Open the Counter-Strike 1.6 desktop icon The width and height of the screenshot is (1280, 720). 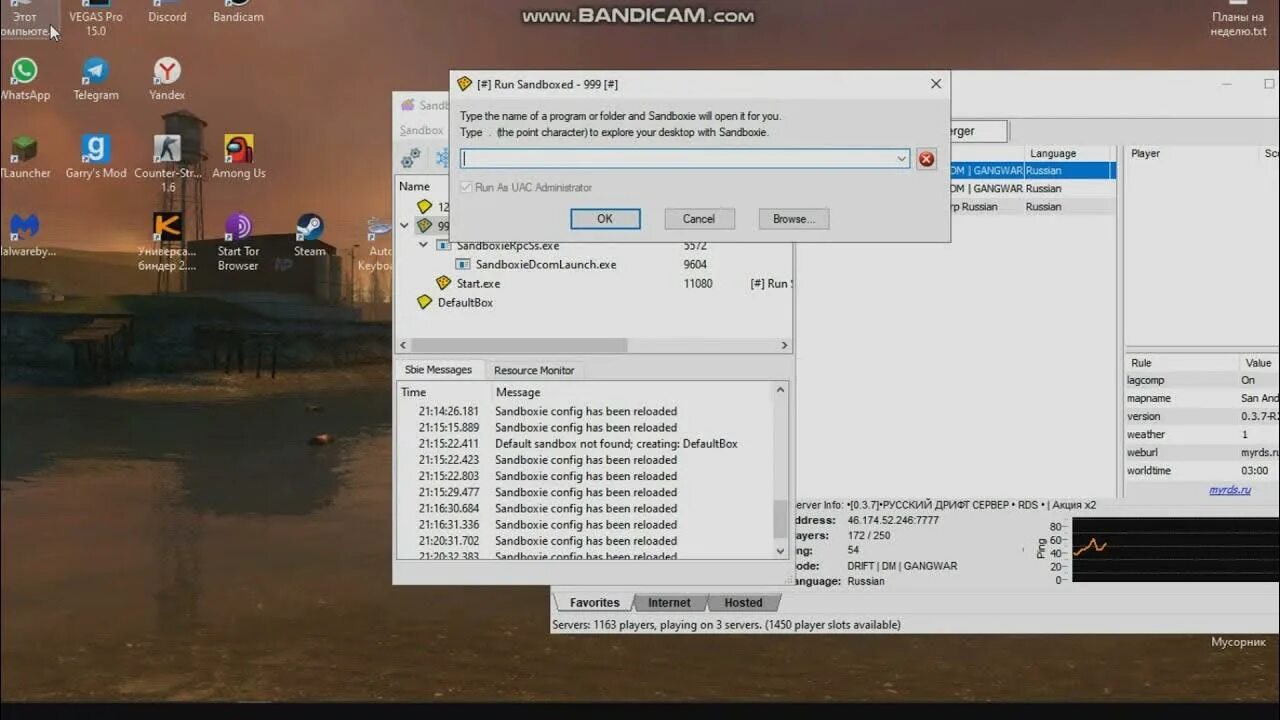pos(167,163)
